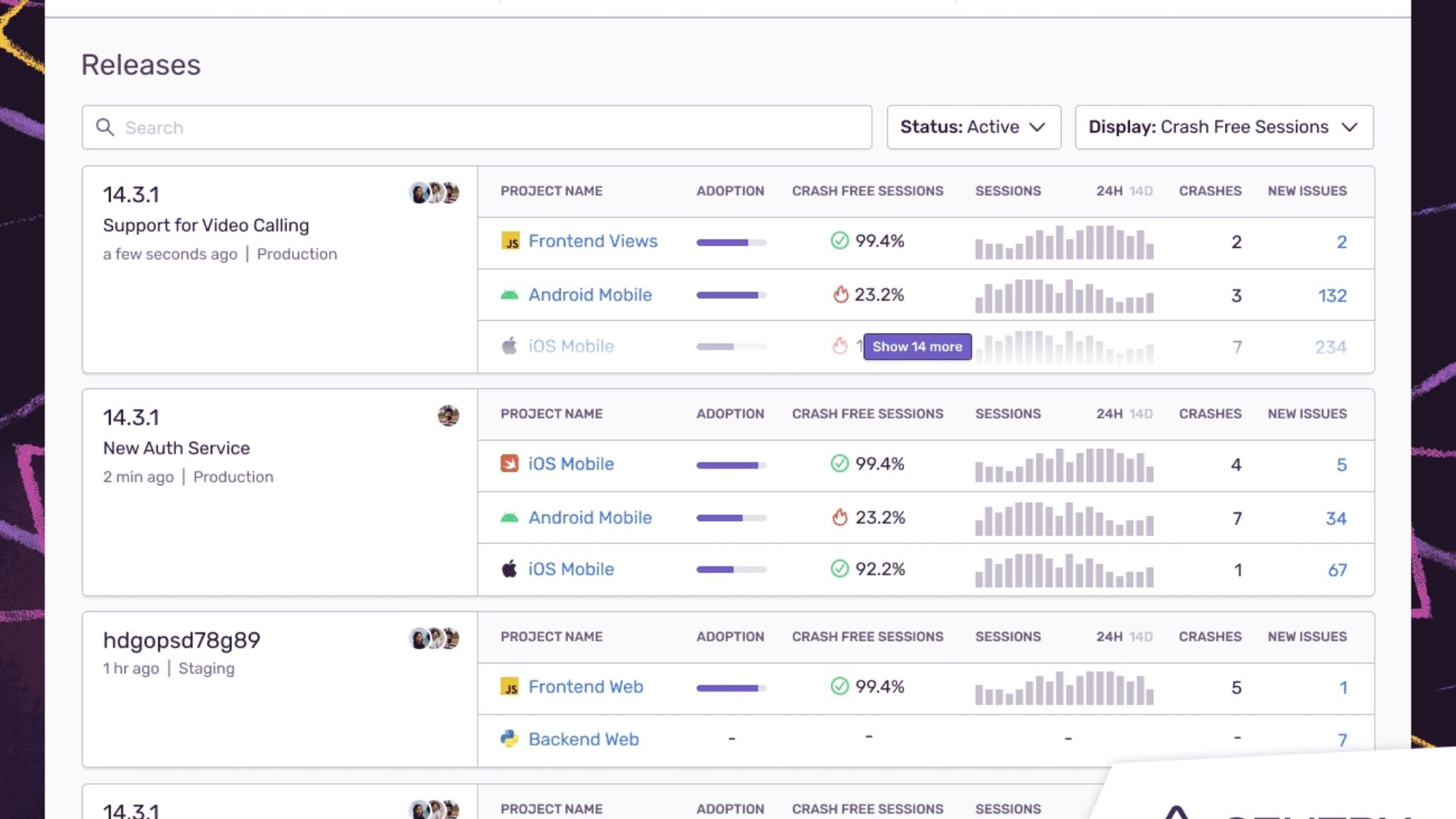Open the Backend Web project
1456x819 pixels.
pyautogui.click(x=584, y=739)
